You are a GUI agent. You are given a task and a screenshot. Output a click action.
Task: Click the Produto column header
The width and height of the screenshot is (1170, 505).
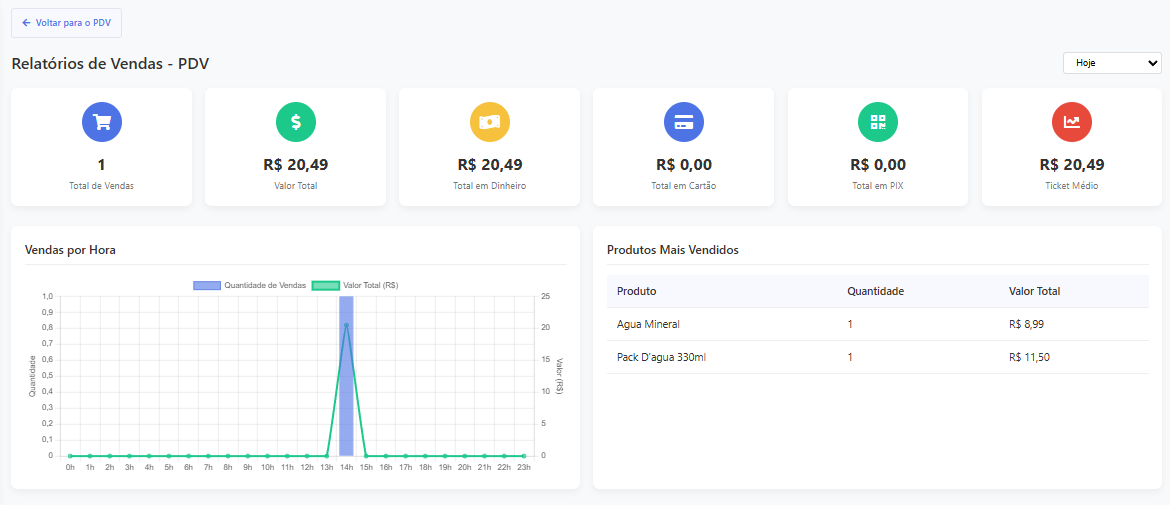[636, 291]
